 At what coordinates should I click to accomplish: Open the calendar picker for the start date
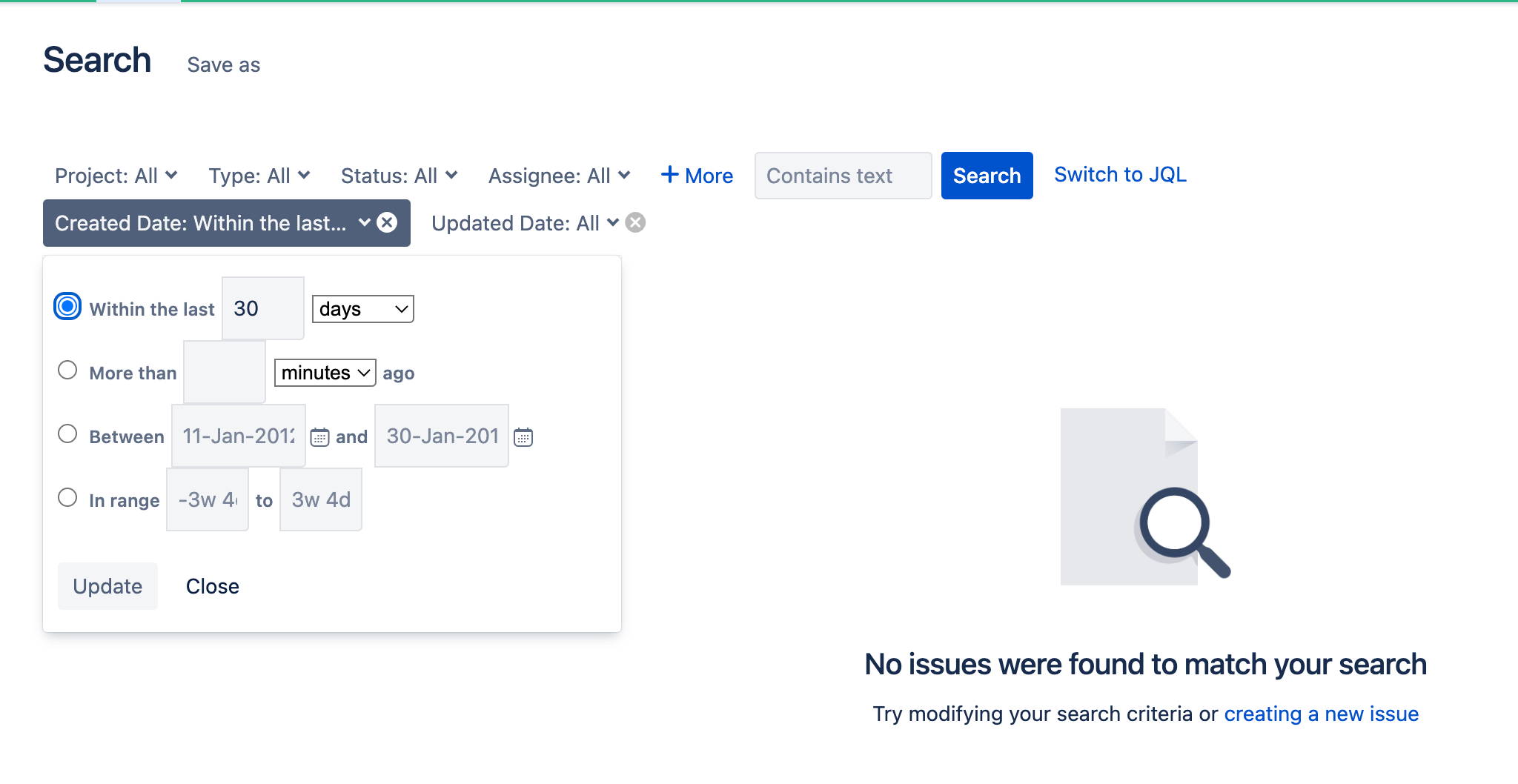319,437
